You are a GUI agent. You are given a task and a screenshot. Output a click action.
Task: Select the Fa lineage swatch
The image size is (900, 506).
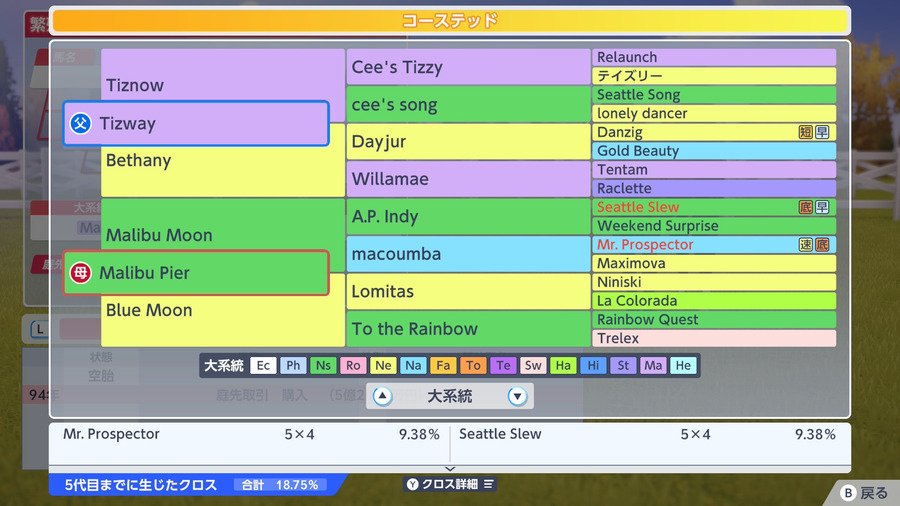(x=443, y=365)
